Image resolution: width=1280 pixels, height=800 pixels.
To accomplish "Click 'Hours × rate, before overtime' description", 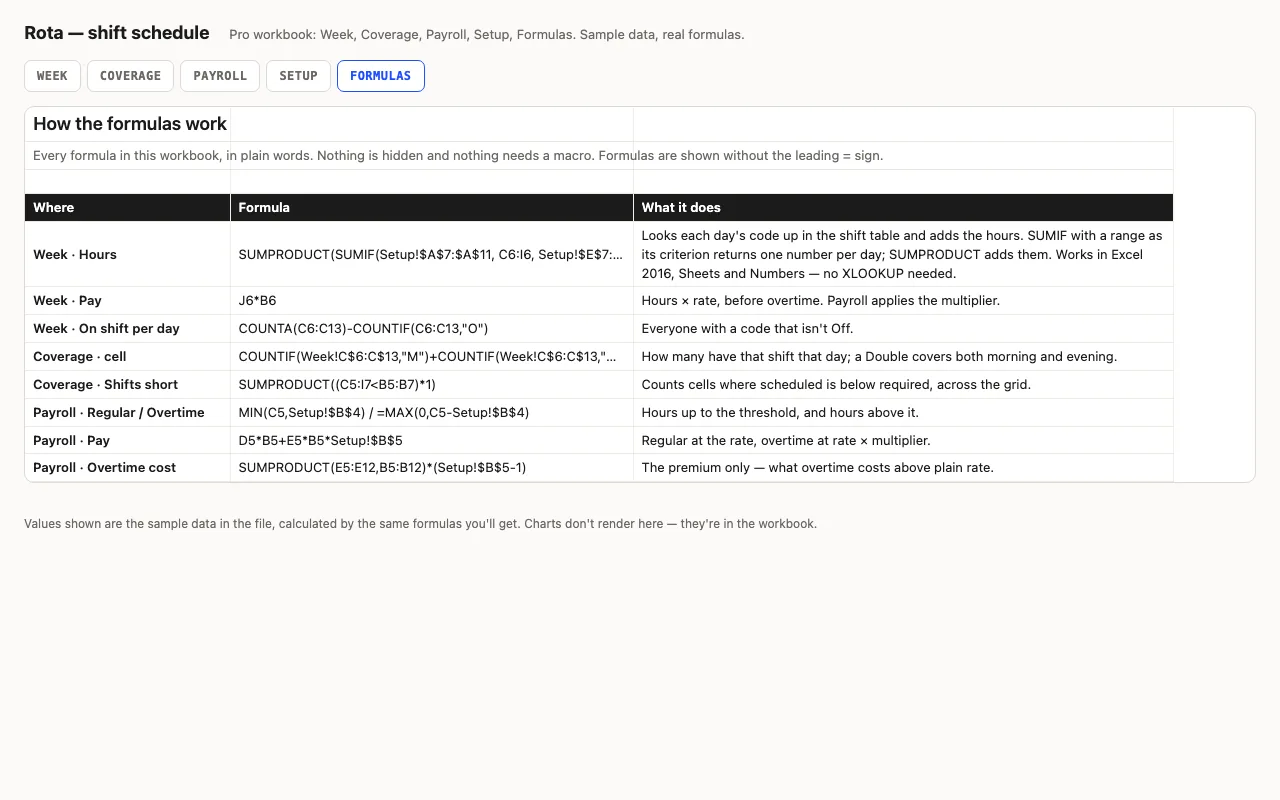I will click(x=903, y=300).
